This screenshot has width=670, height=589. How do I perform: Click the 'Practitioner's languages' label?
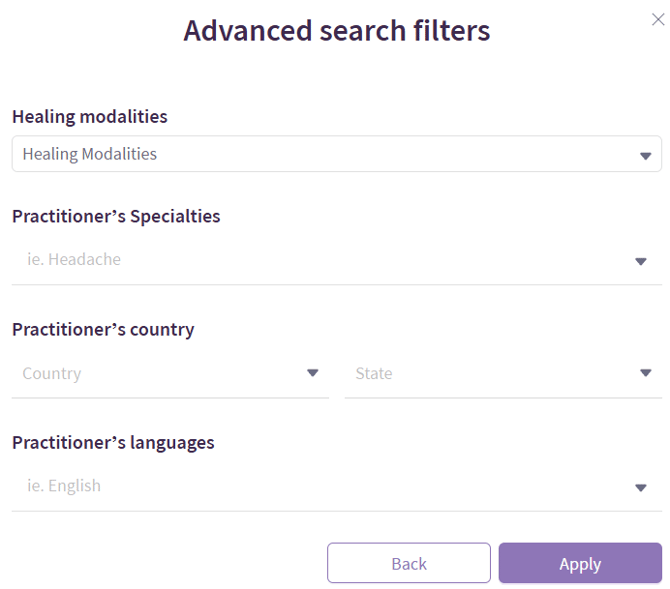click(113, 442)
